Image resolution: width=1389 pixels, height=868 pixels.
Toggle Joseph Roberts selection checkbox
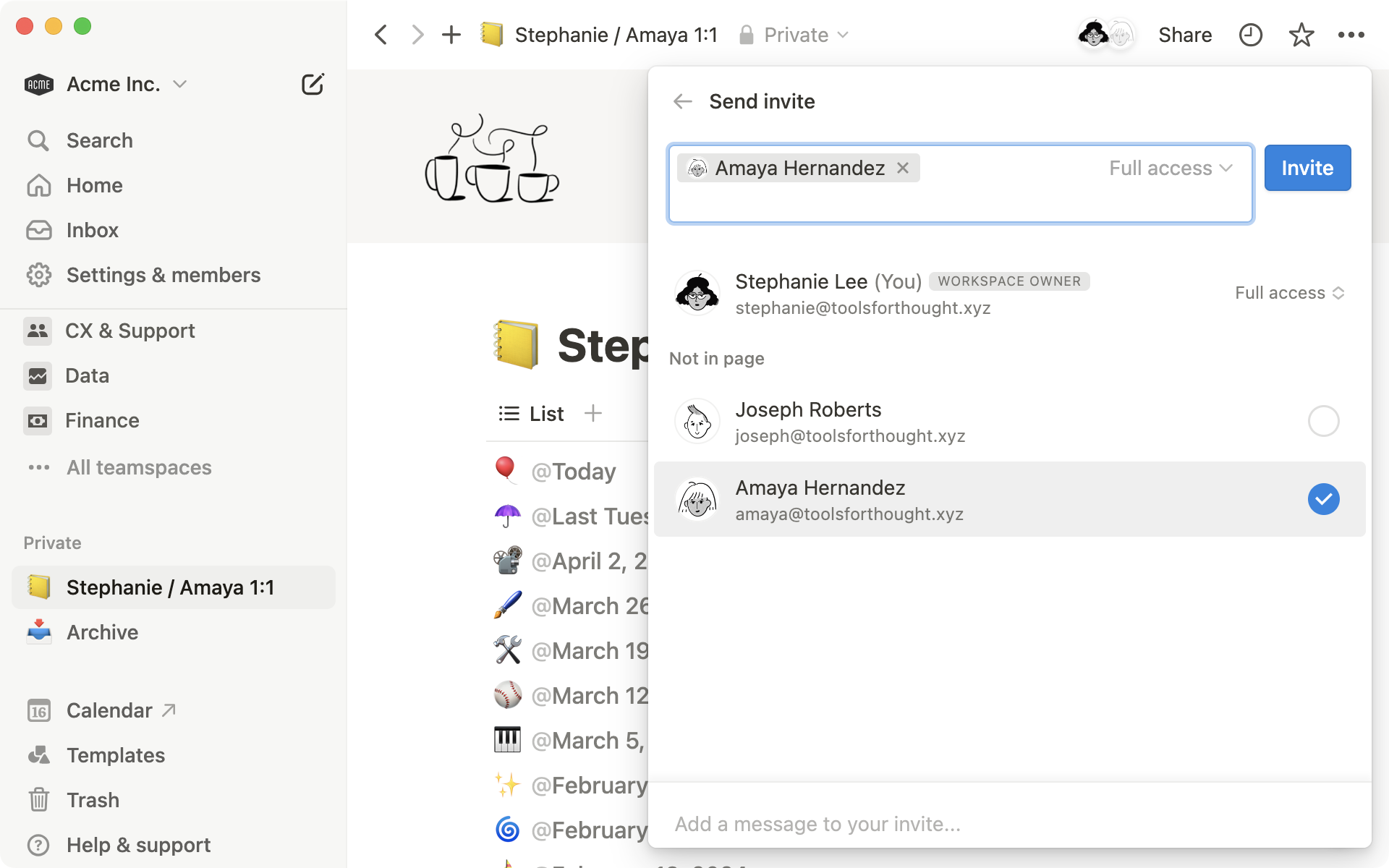point(1322,421)
